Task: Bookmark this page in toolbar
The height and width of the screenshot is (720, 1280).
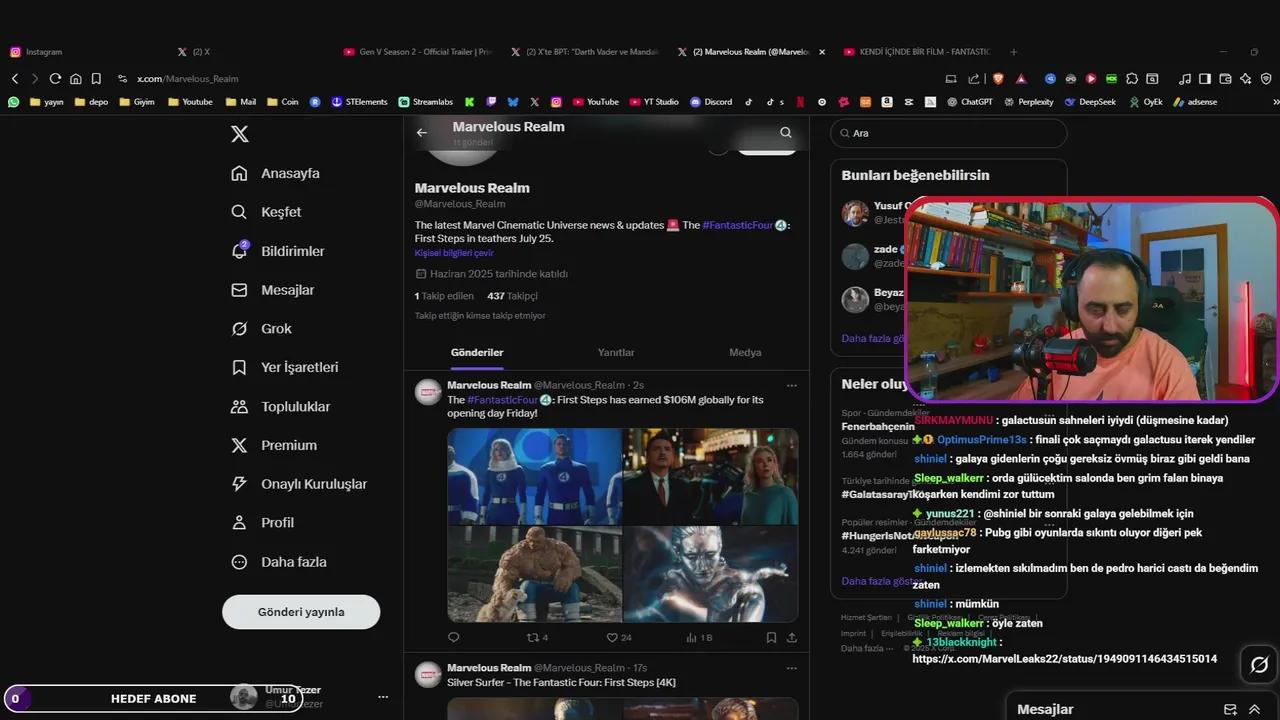Action: click(x=96, y=78)
